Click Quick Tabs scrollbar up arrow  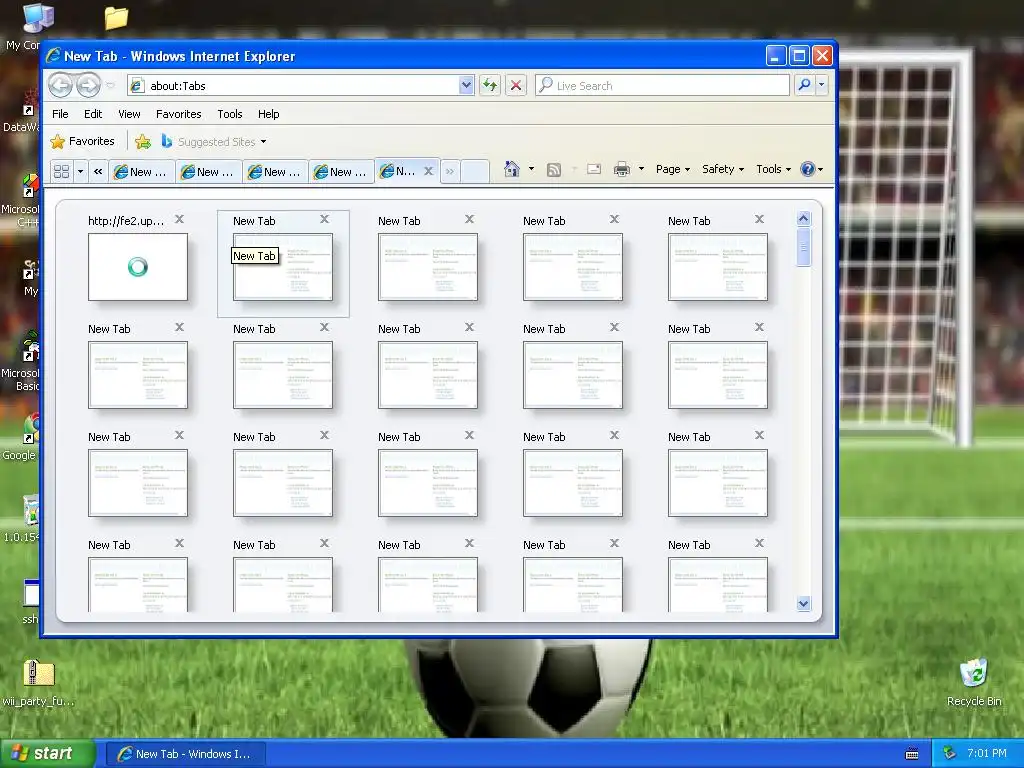[x=804, y=219]
